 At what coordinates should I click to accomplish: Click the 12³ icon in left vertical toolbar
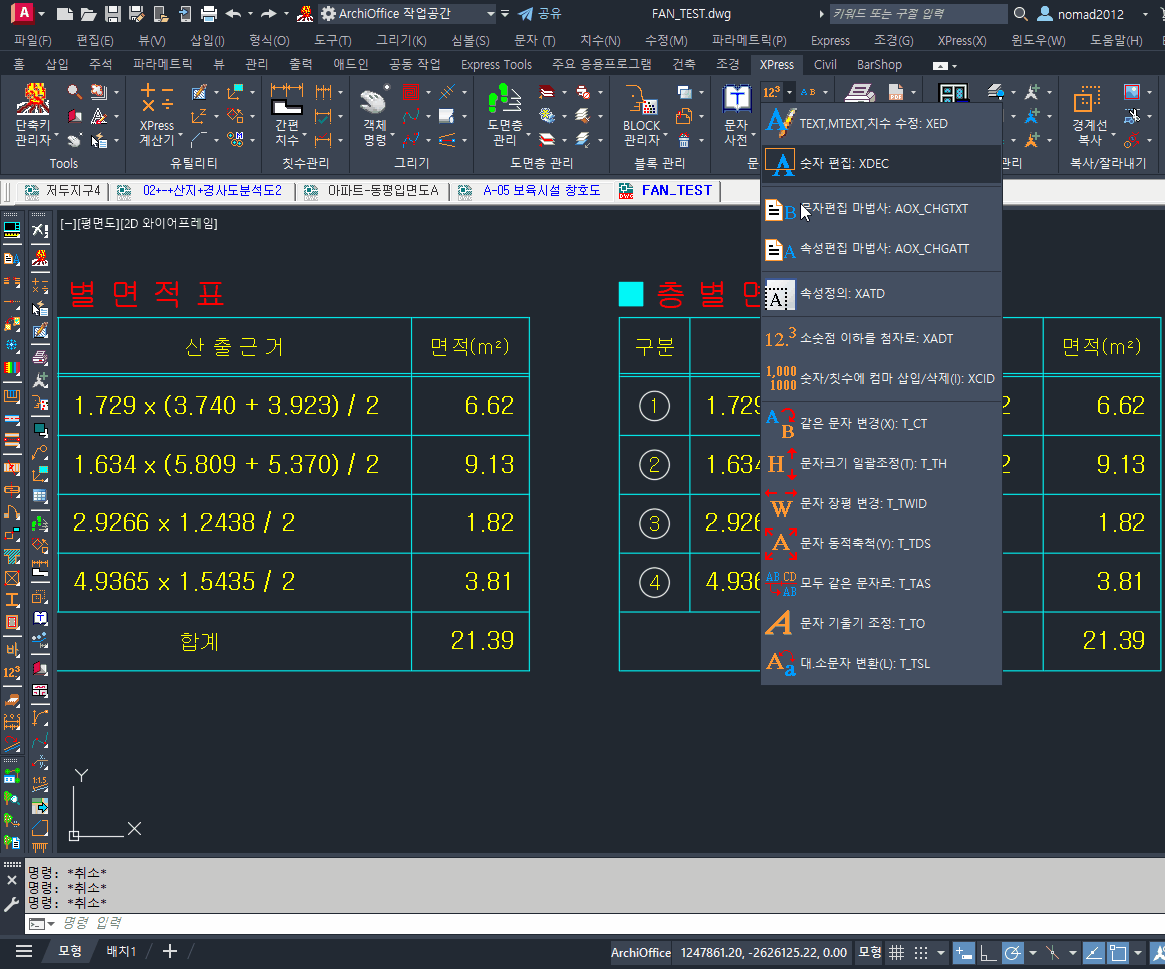[x=12, y=672]
